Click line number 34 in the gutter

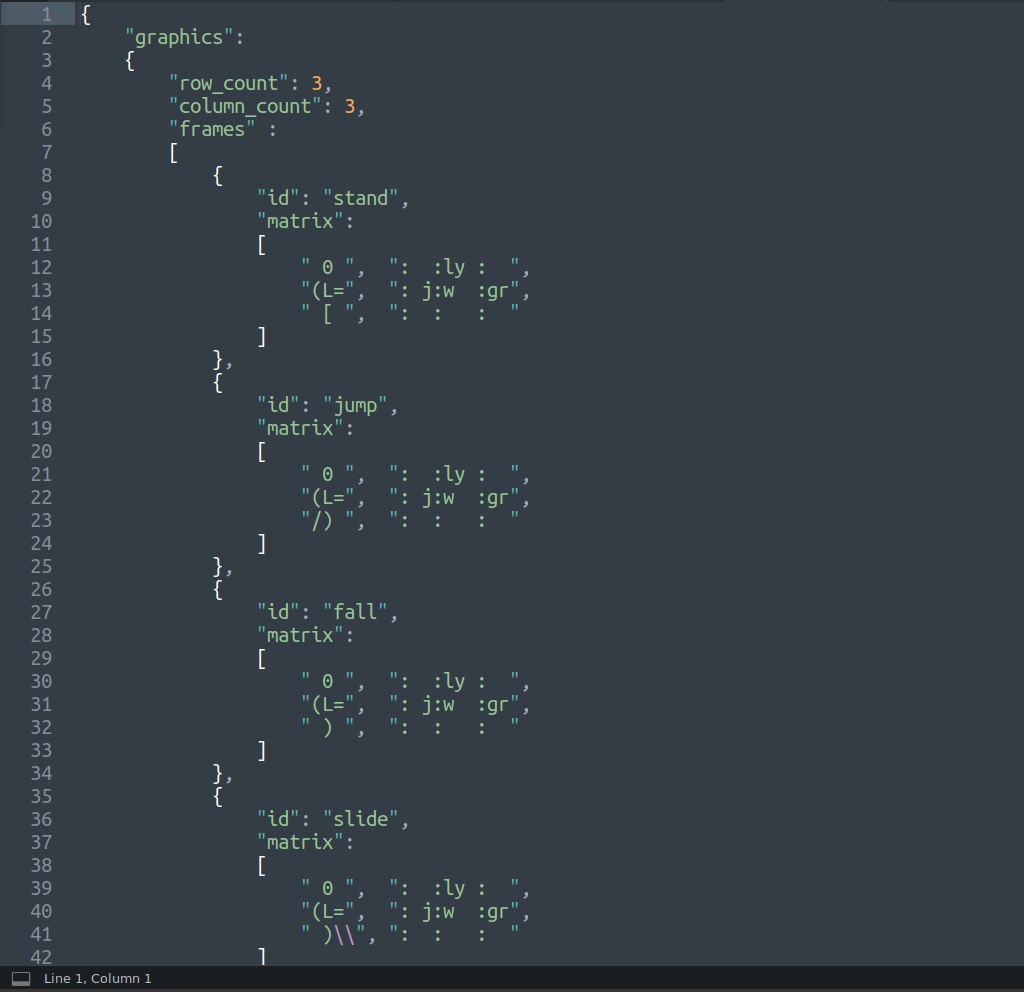coord(40,773)
